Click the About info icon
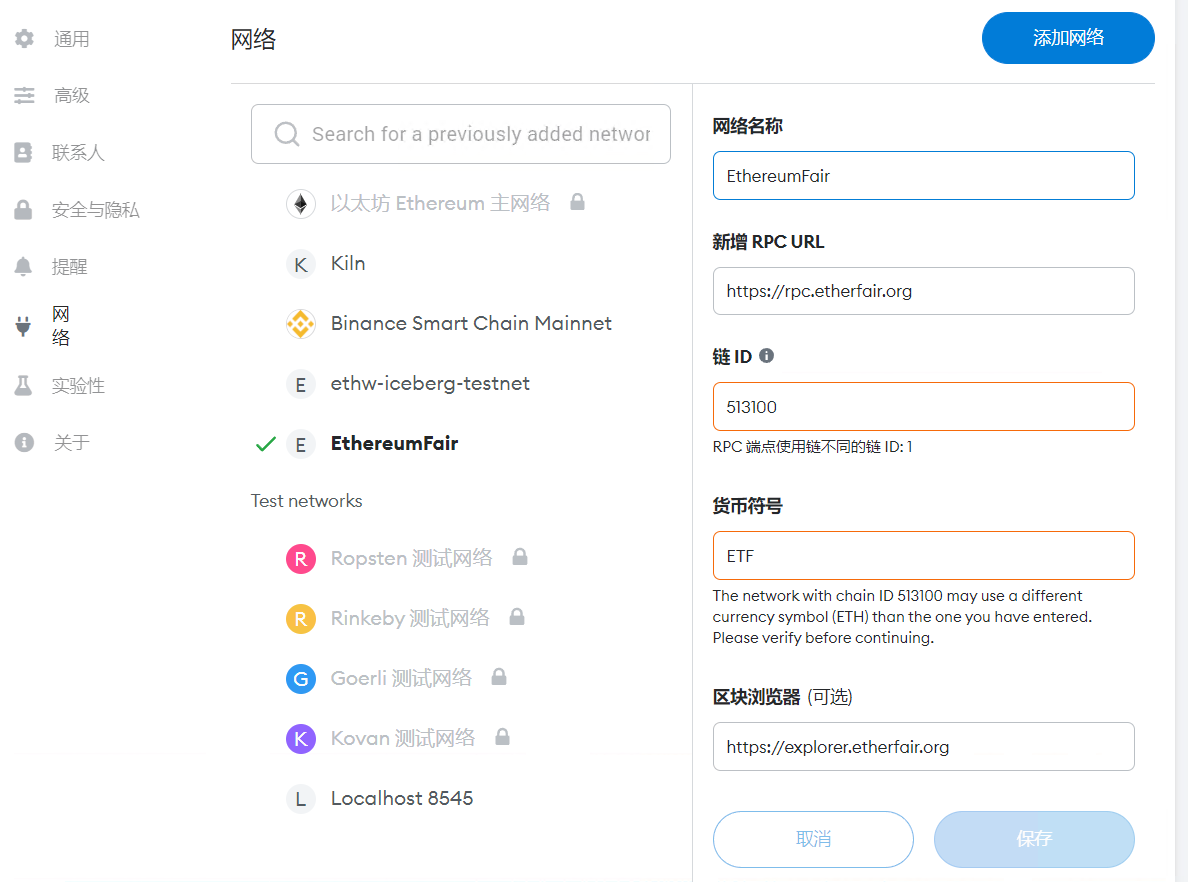1188x882 pixels. 24,442
